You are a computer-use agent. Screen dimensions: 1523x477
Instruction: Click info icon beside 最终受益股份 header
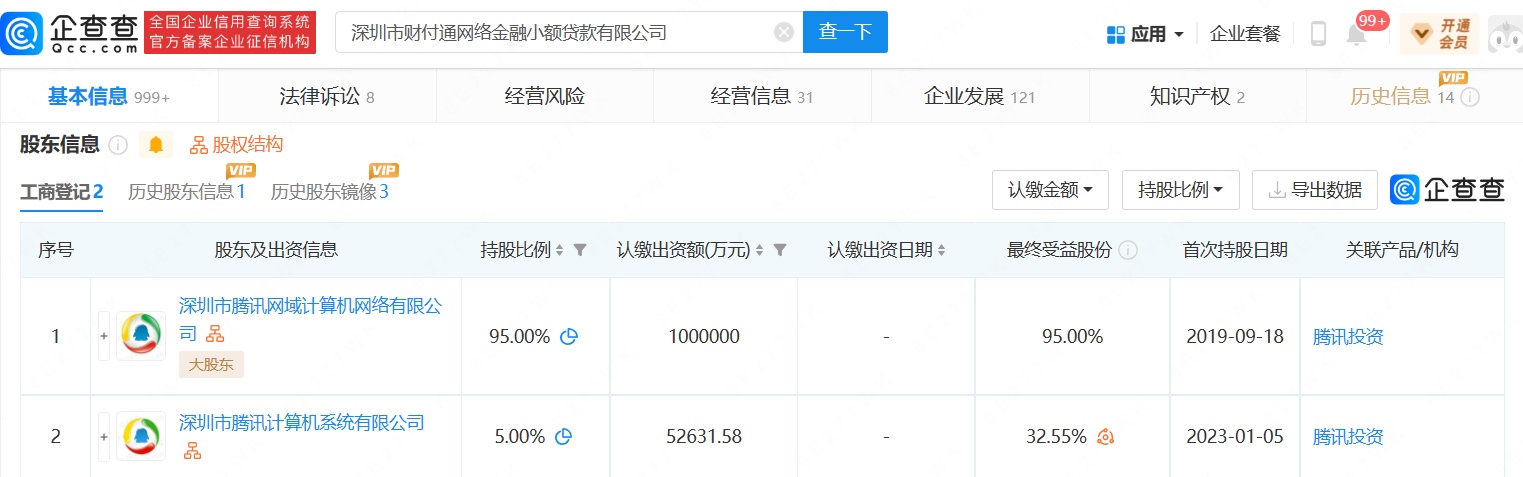point(1128,251)
